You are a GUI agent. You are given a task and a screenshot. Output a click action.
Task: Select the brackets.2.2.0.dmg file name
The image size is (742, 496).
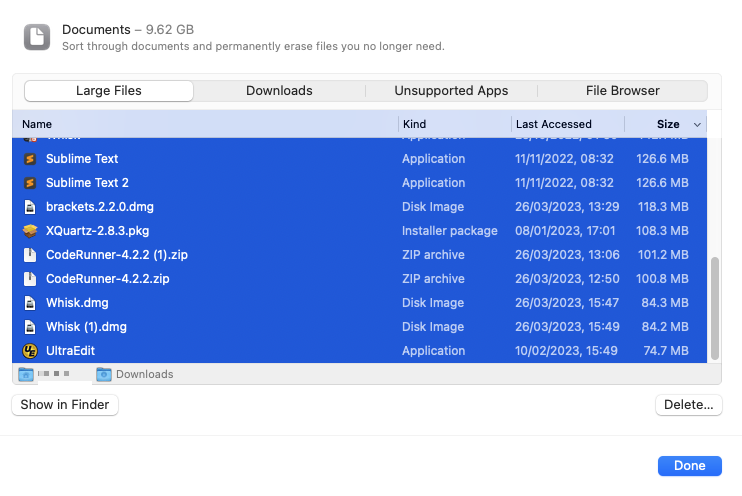(x=100, y=207)
